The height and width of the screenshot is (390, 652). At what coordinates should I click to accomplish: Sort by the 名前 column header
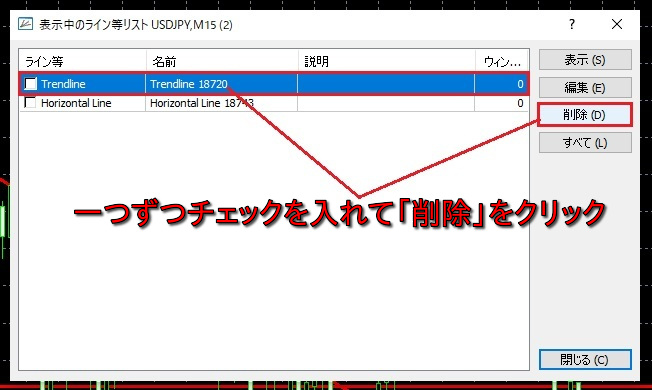(x=222, y=62)
